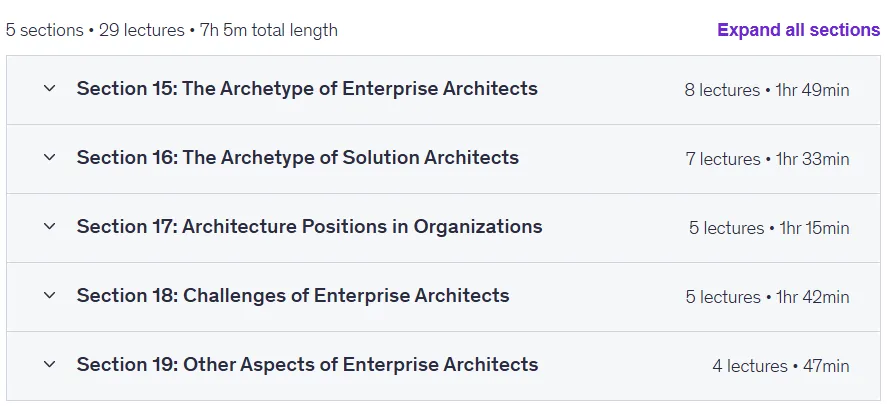
Task: Click the Expand all sections link
Action: (799, 29)
